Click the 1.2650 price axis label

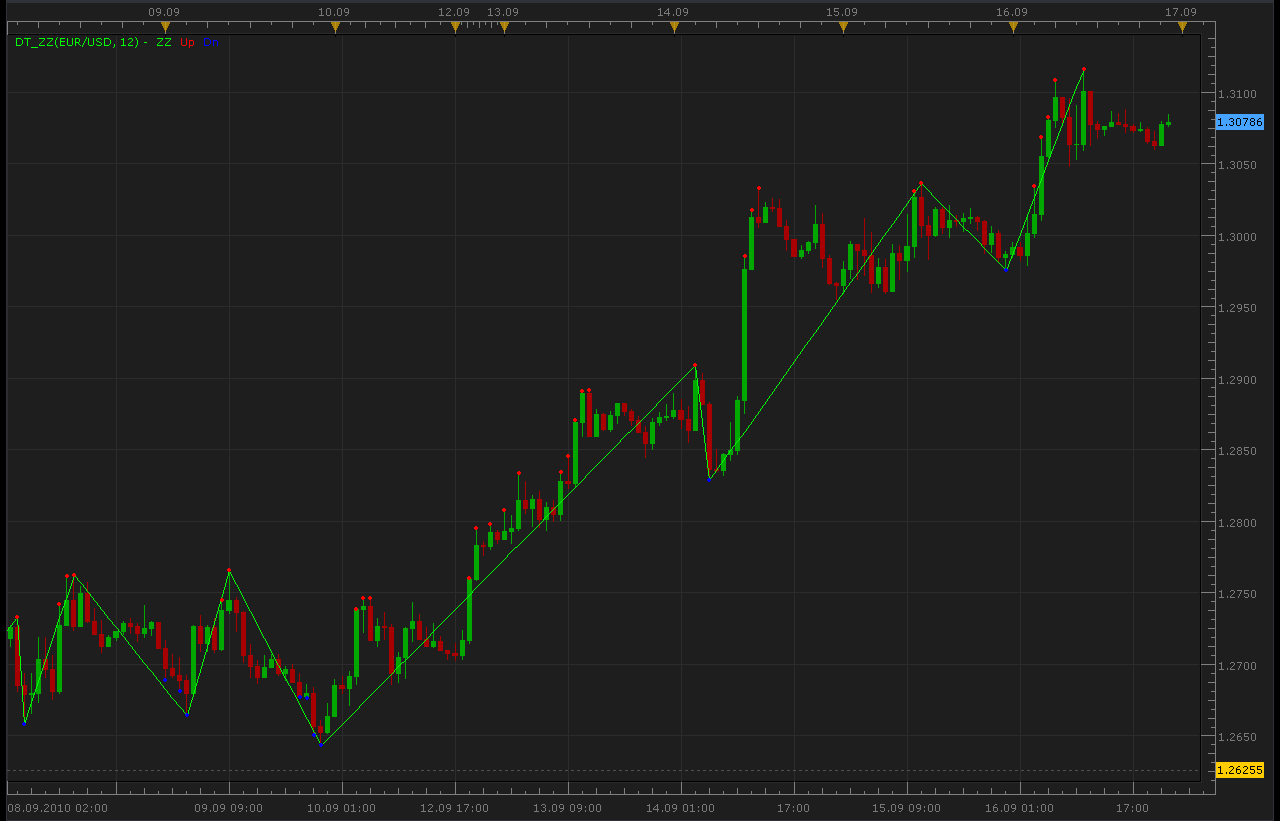click(x=1236, y=737)
